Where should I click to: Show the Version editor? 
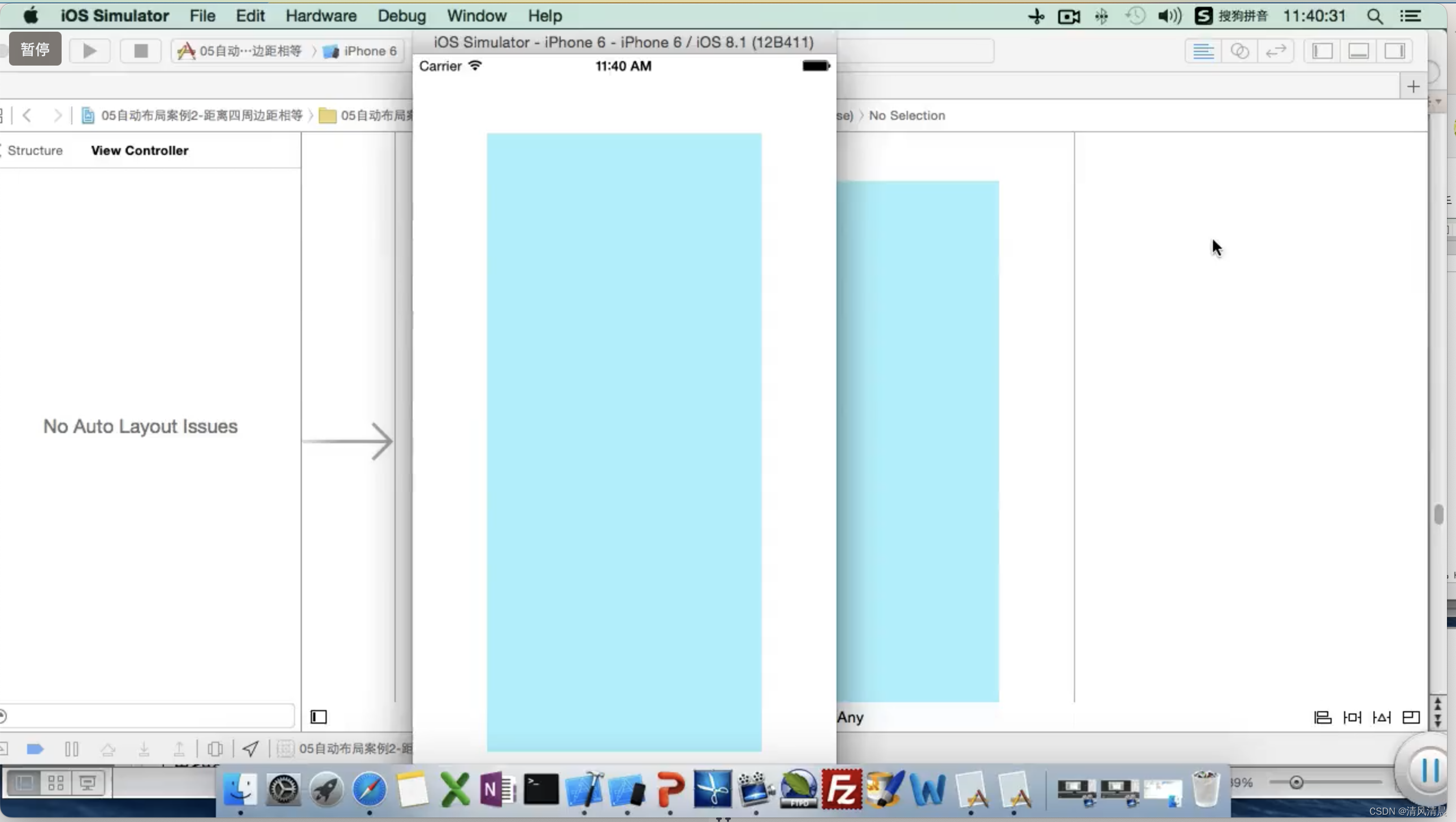(x=1276, y=51)
